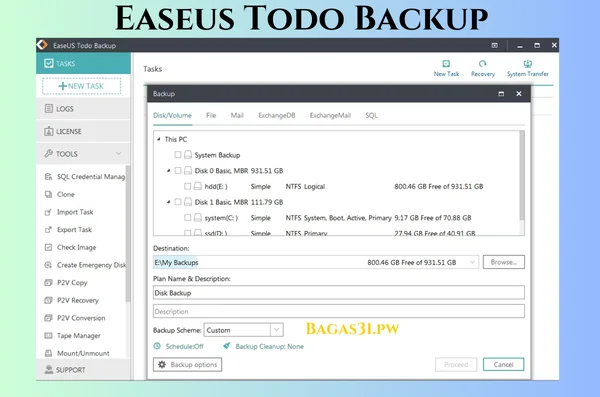Maximize the Backup dialog window

pyautogui.click(x=501, y=94)
